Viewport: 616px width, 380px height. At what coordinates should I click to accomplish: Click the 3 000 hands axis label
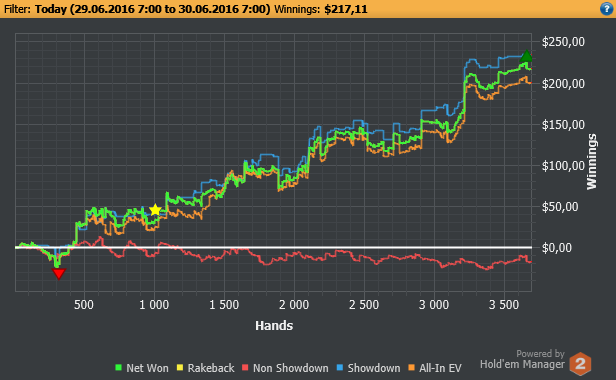pos(434,305)
